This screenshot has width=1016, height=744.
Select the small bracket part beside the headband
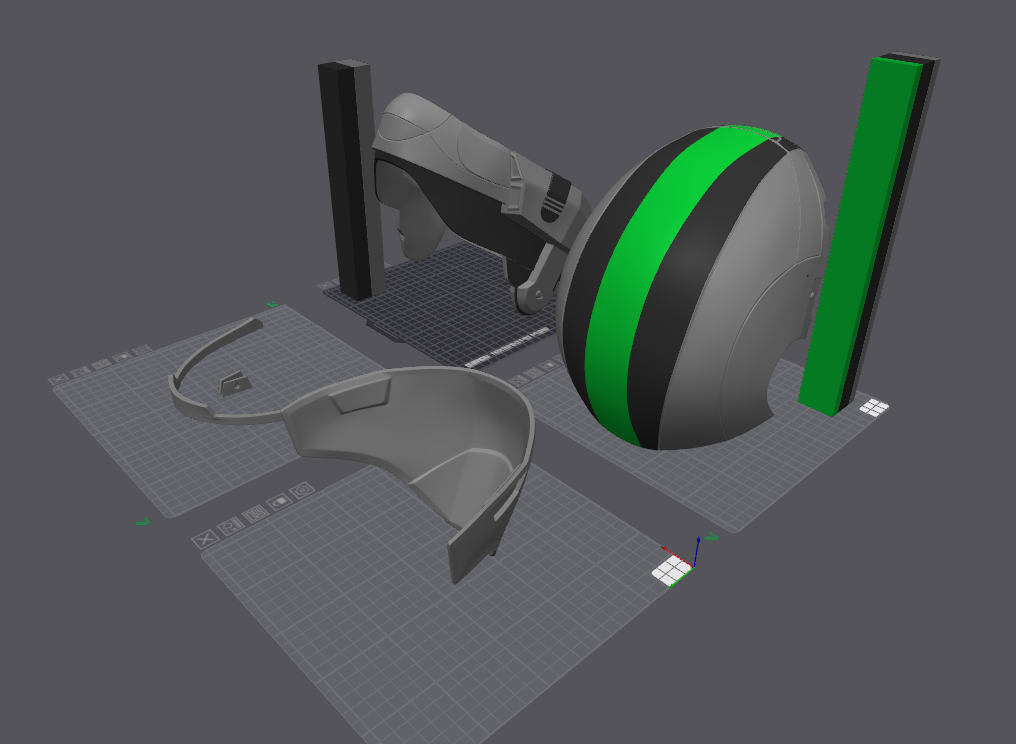[x=235, y=384]
